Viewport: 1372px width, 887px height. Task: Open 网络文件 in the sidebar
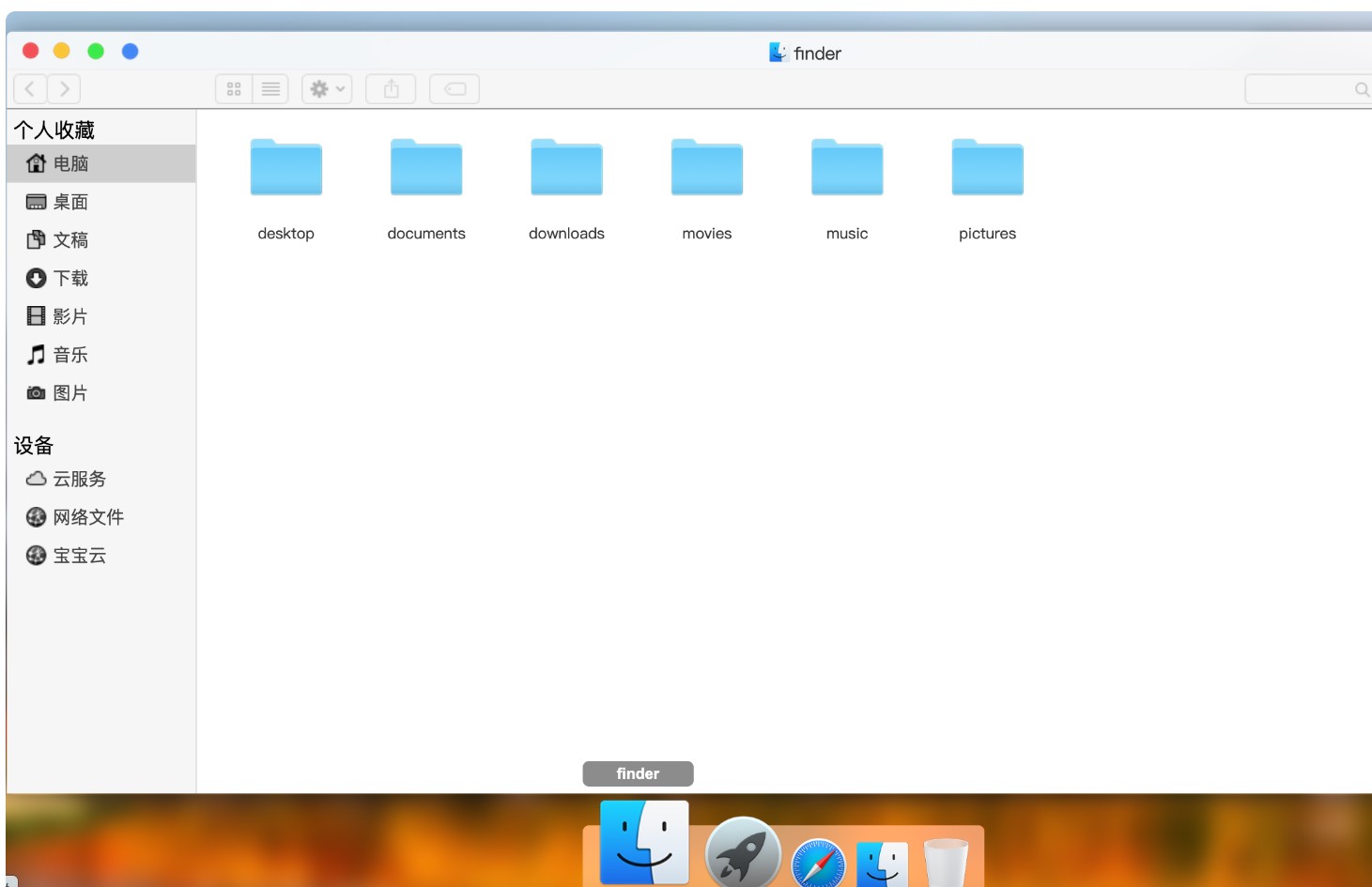(87, 517)
